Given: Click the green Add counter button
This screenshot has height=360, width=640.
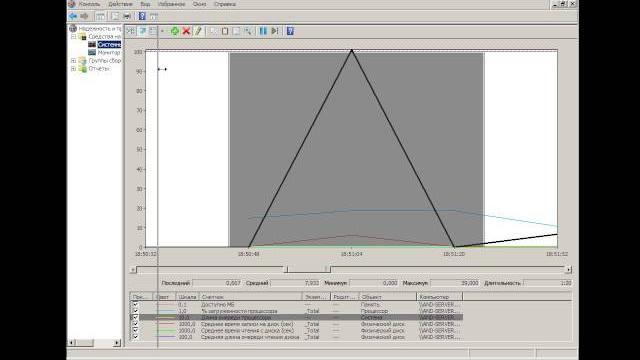Looking at the screenshot, I should [175, 31].
